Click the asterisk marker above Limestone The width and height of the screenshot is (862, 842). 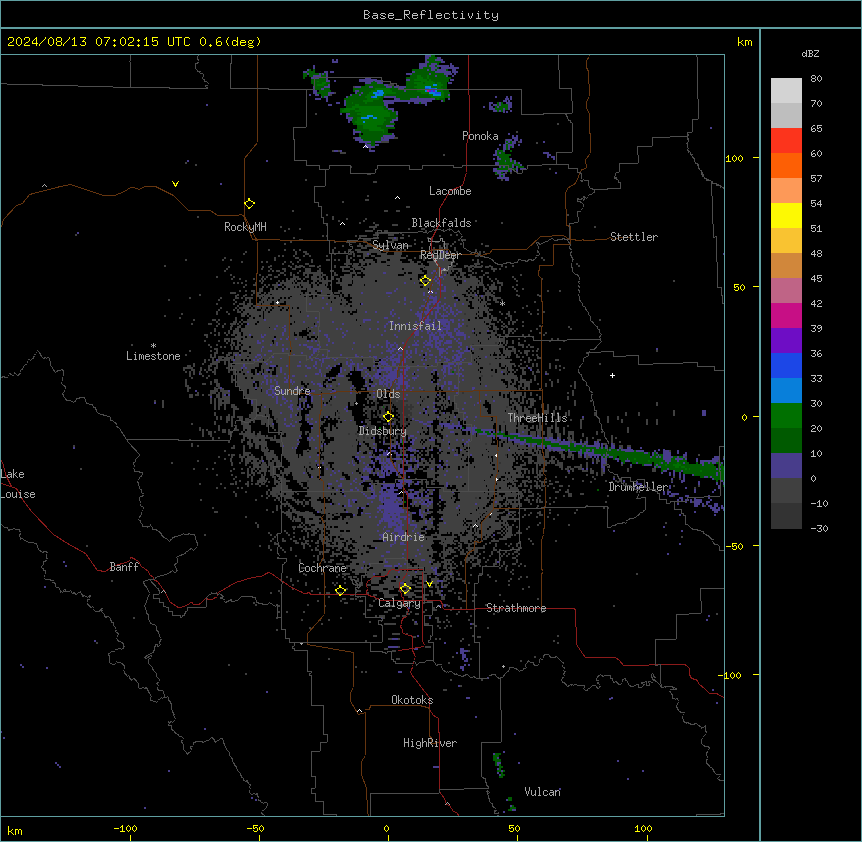coord(153,346)
